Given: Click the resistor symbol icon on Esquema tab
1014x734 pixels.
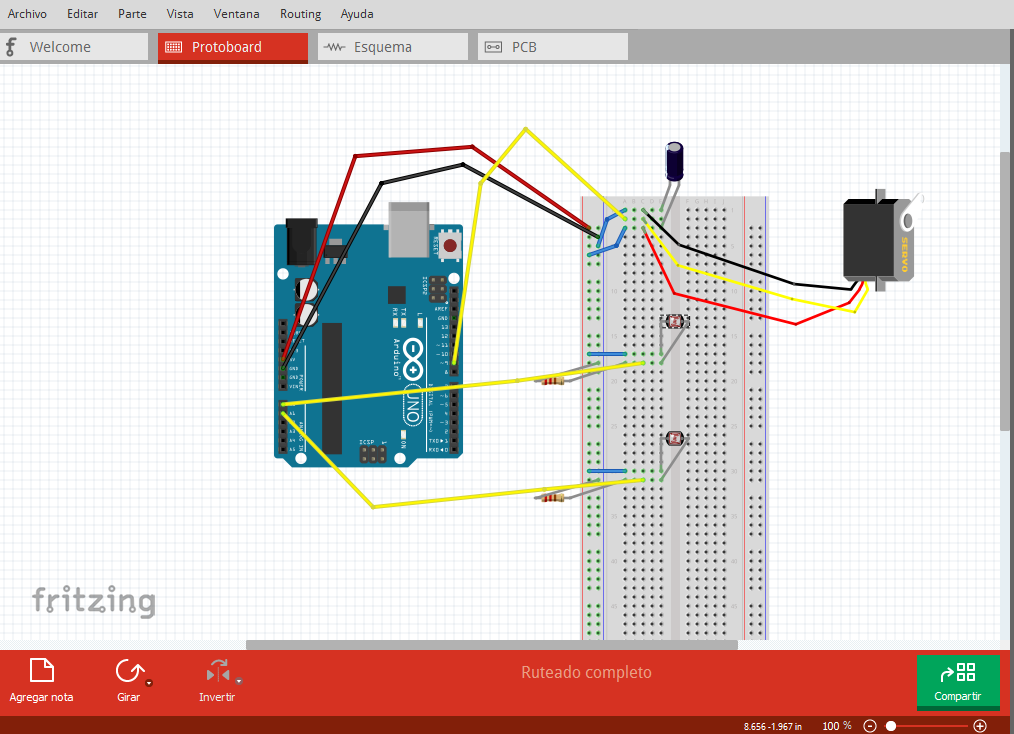Looking at the screenshot, I should (334, 47).
